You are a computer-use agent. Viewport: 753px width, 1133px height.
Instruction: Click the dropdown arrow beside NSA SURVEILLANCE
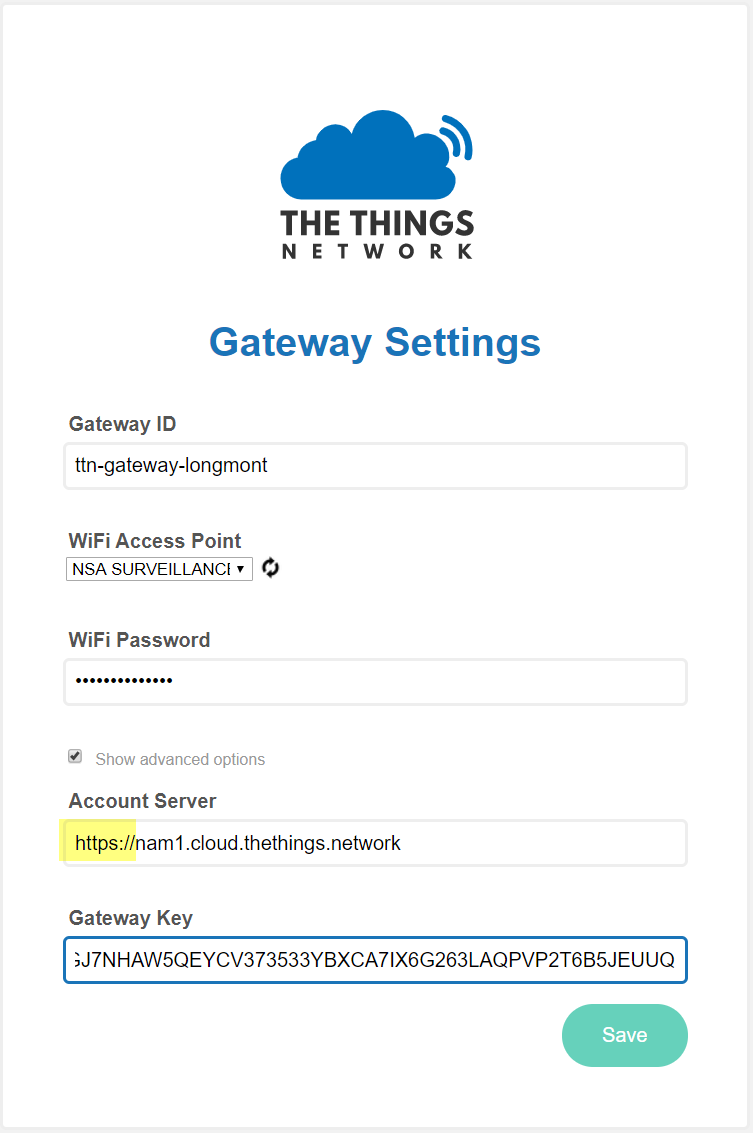tap(241, 569)
